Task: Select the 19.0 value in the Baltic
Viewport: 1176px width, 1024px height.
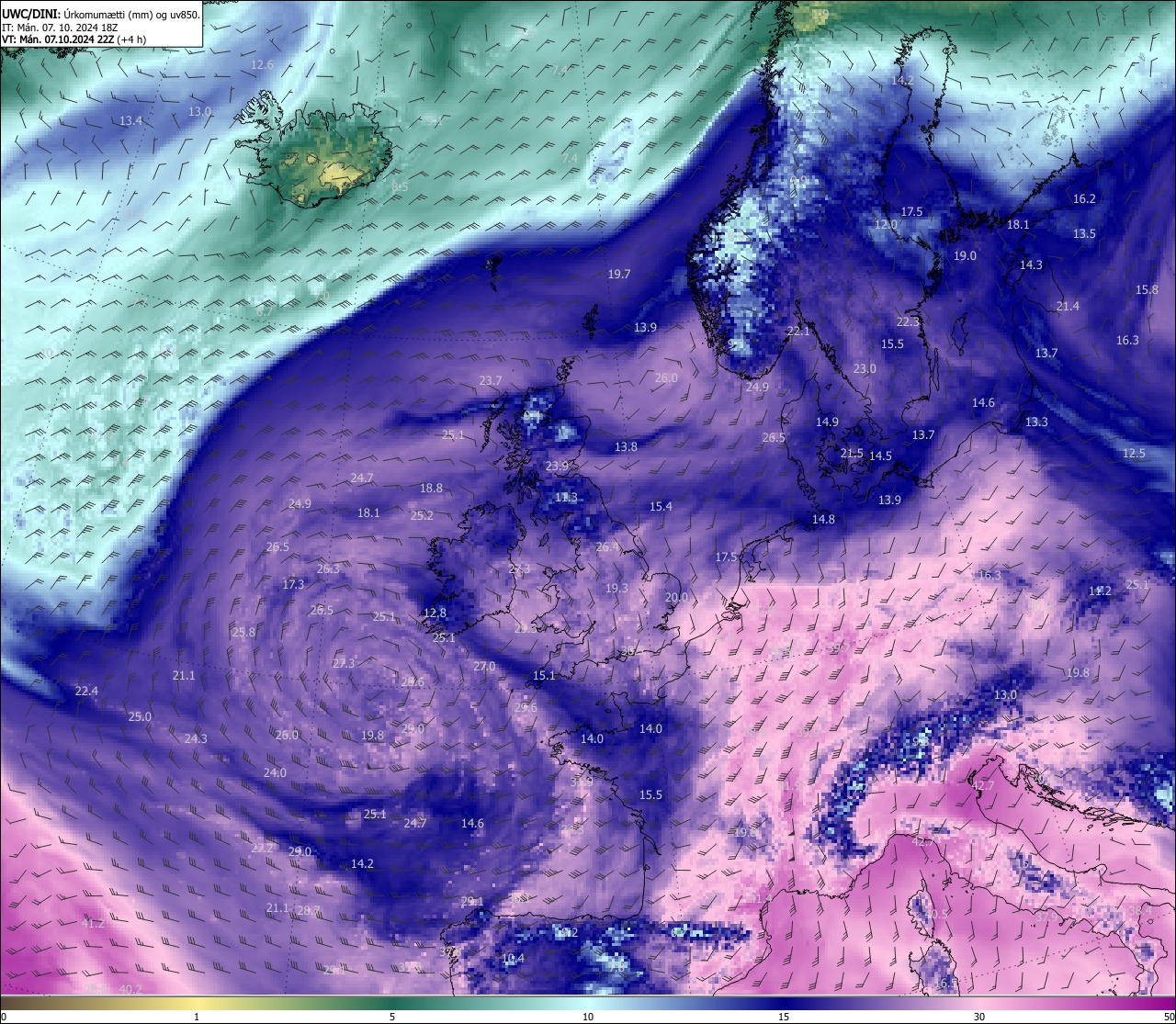Action: [x=965, y=256]
